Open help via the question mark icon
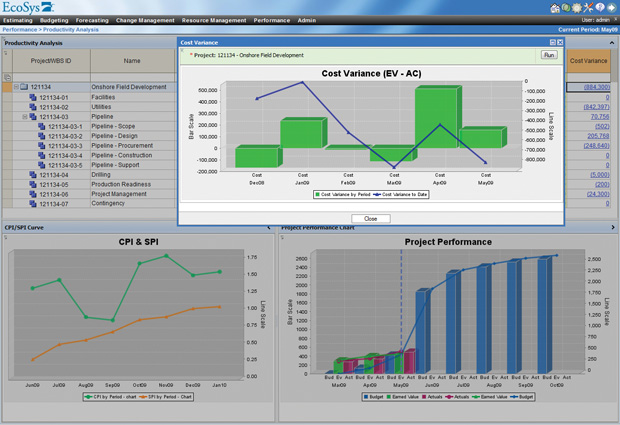The height and width of the screenshot is (425, 620). pyautogui.click(x=599, y=7)
